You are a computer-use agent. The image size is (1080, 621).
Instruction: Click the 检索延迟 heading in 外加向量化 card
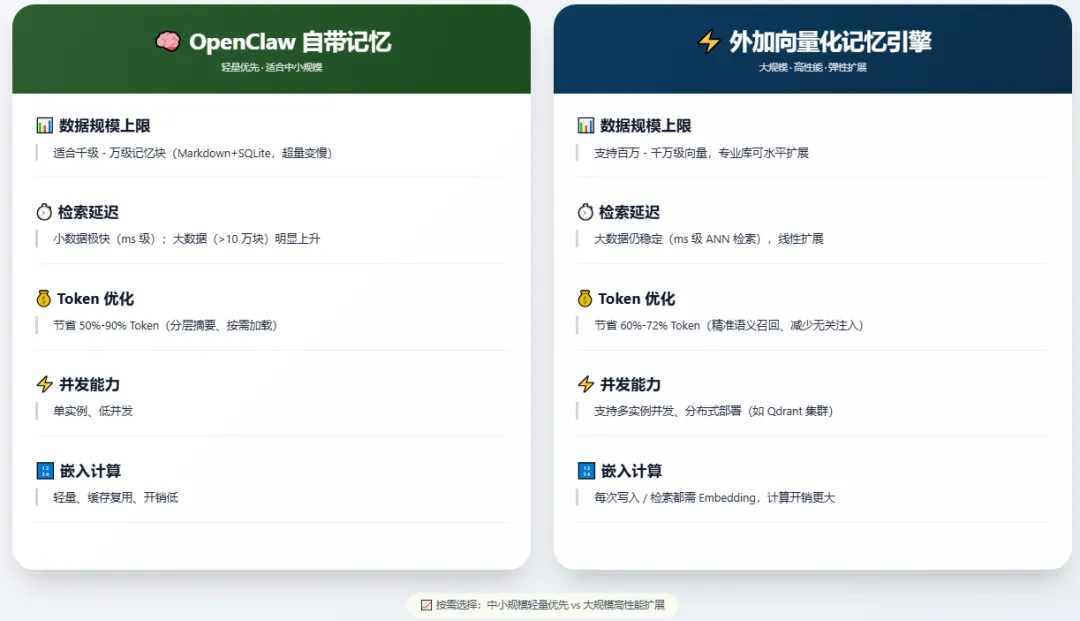(630, 212)
